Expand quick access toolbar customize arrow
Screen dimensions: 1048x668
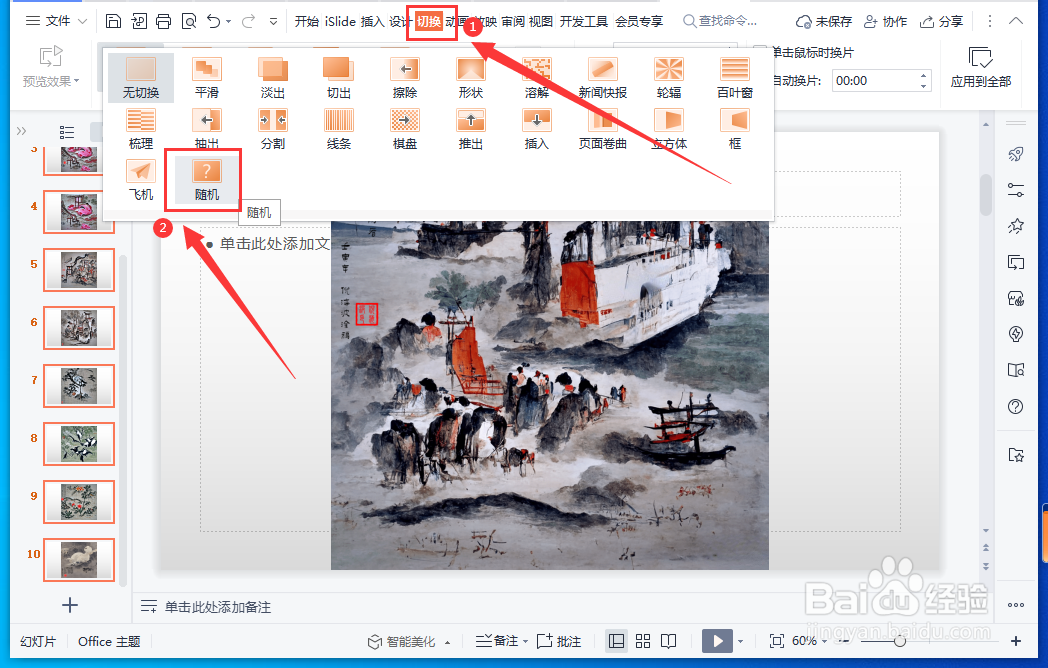[273, 21]
